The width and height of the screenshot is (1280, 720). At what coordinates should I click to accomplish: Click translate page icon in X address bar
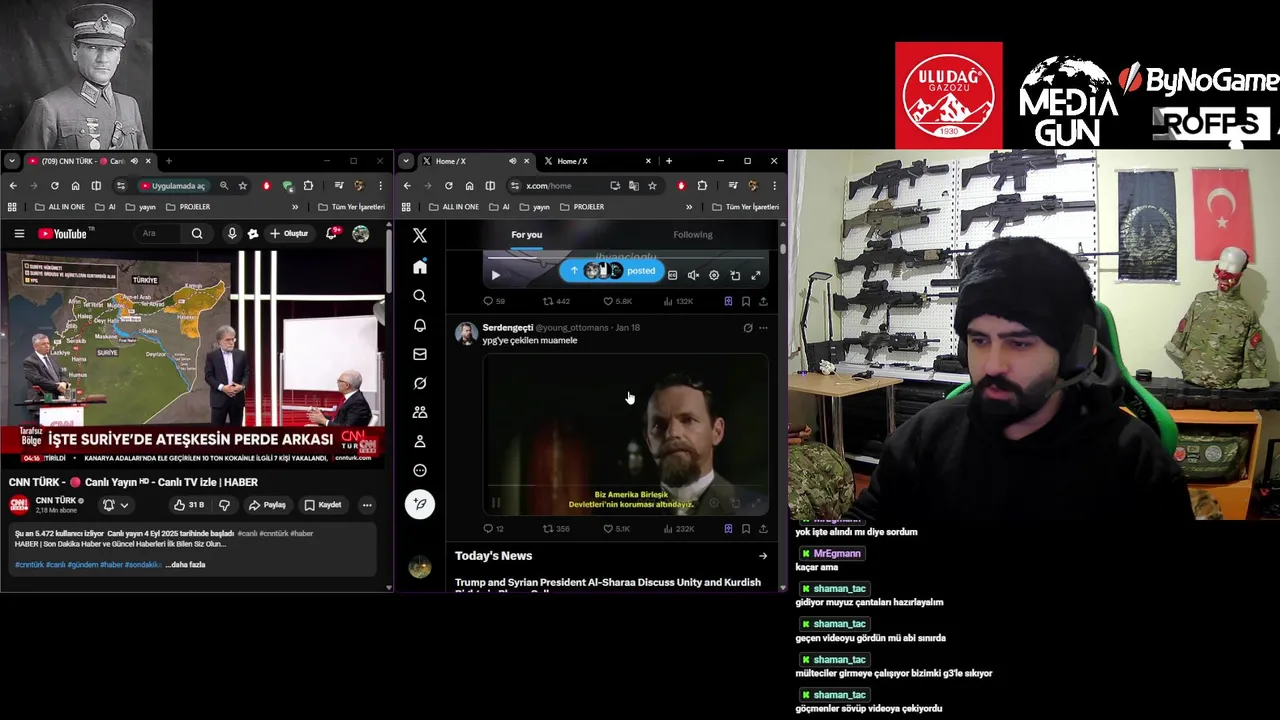coord(634,186)
